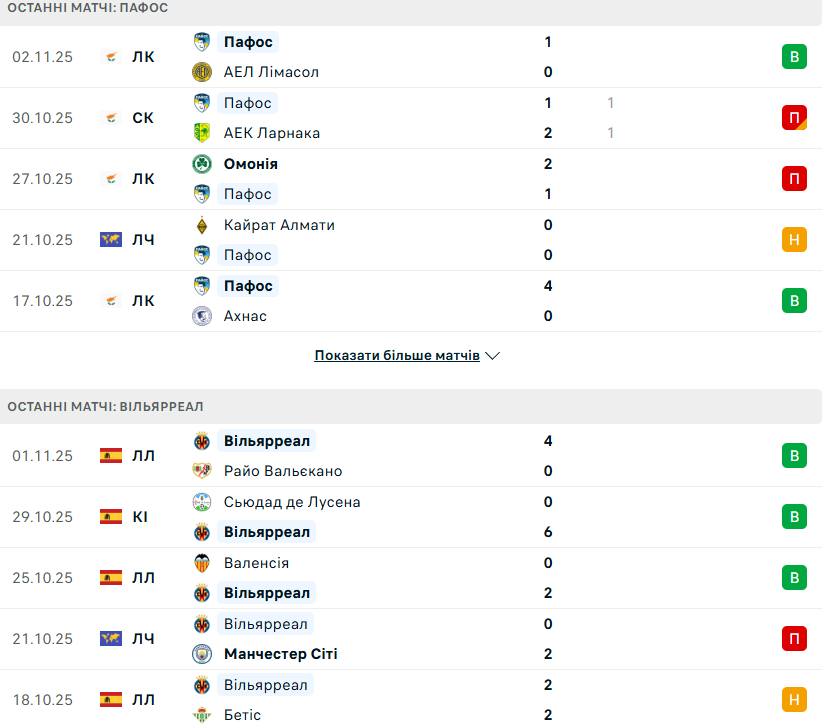825x727 pixels.
Task: Open the Райо Вальєкано team link
Action: (x=283, y=471)
